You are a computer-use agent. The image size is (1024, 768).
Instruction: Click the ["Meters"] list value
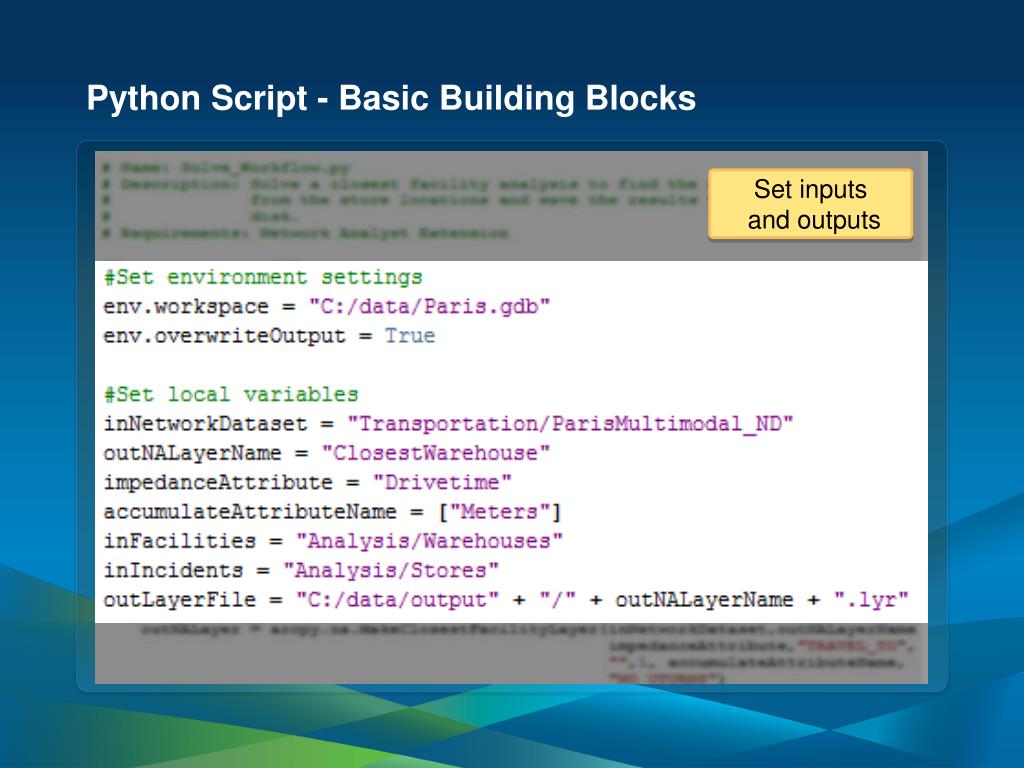click(500, 512)
